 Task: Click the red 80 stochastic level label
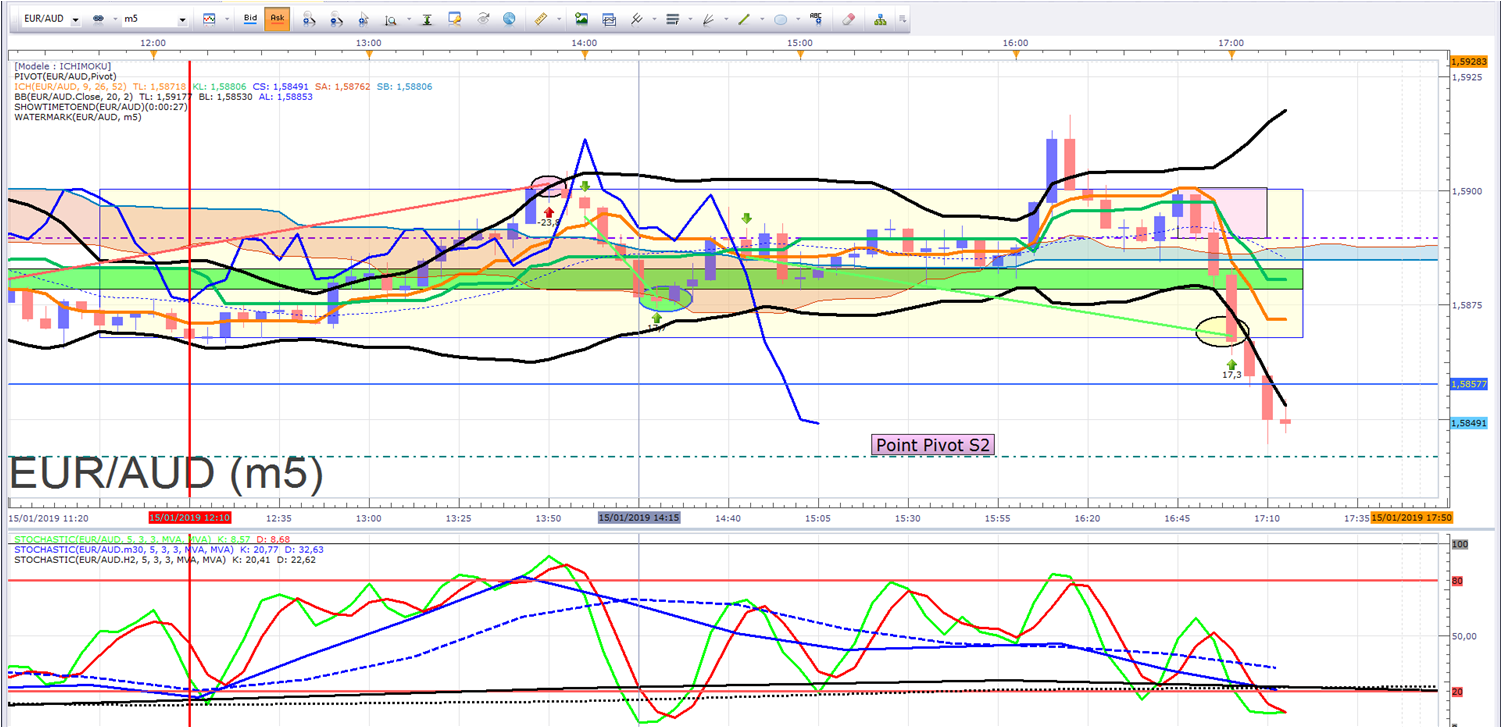pos(1457,580)
